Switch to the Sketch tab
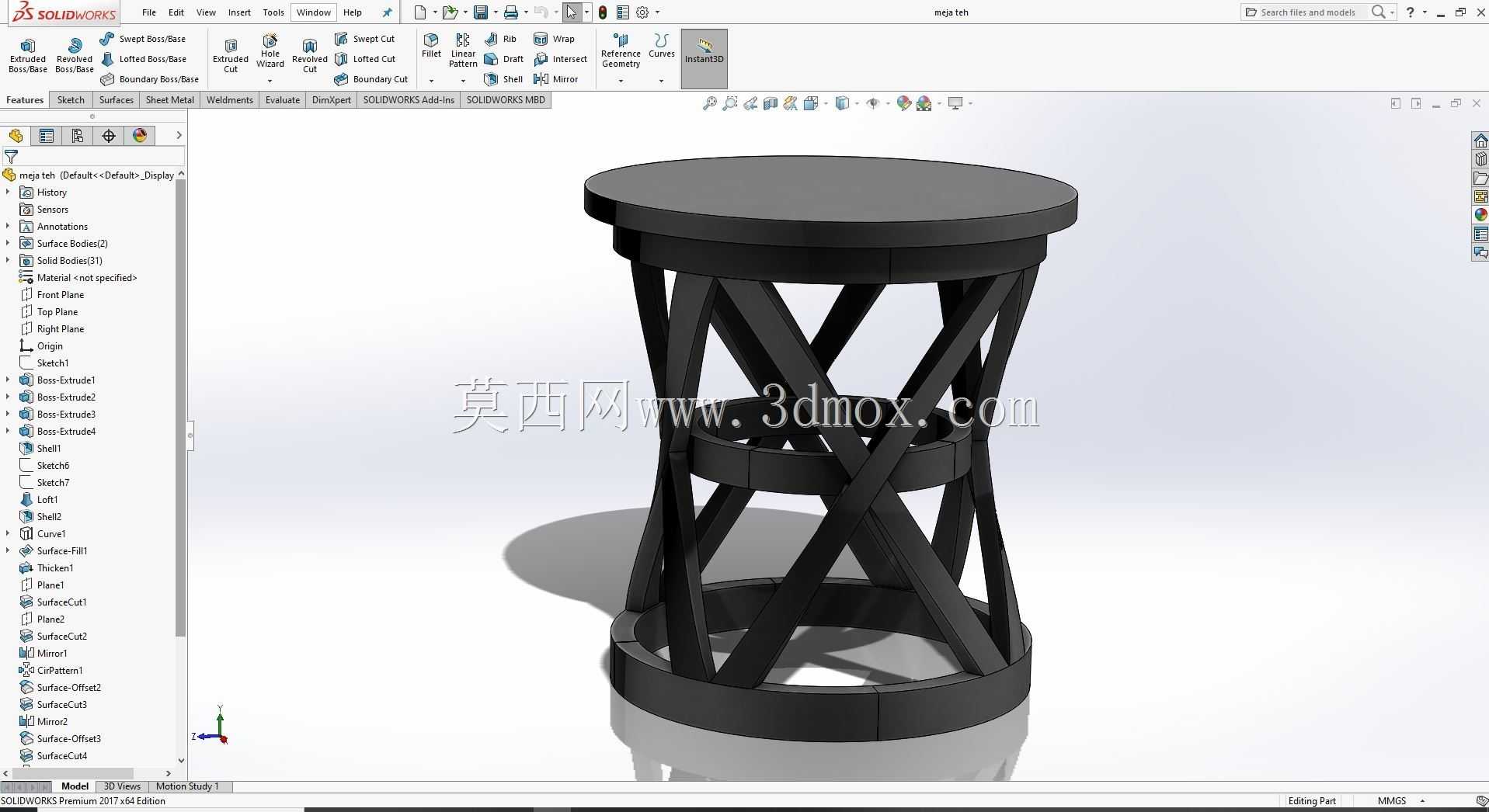 point(71,100)
